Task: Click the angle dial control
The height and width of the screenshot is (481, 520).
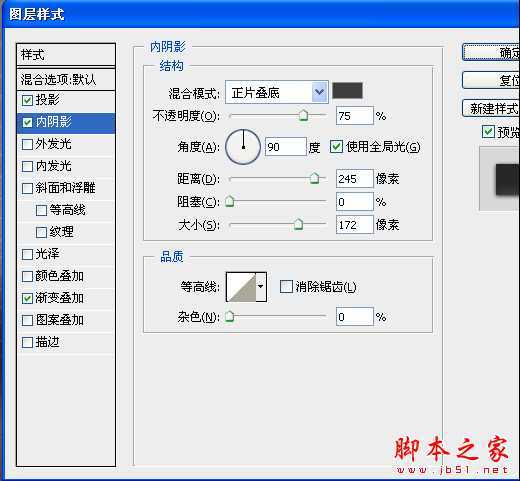Action: [x=243, y=147]
